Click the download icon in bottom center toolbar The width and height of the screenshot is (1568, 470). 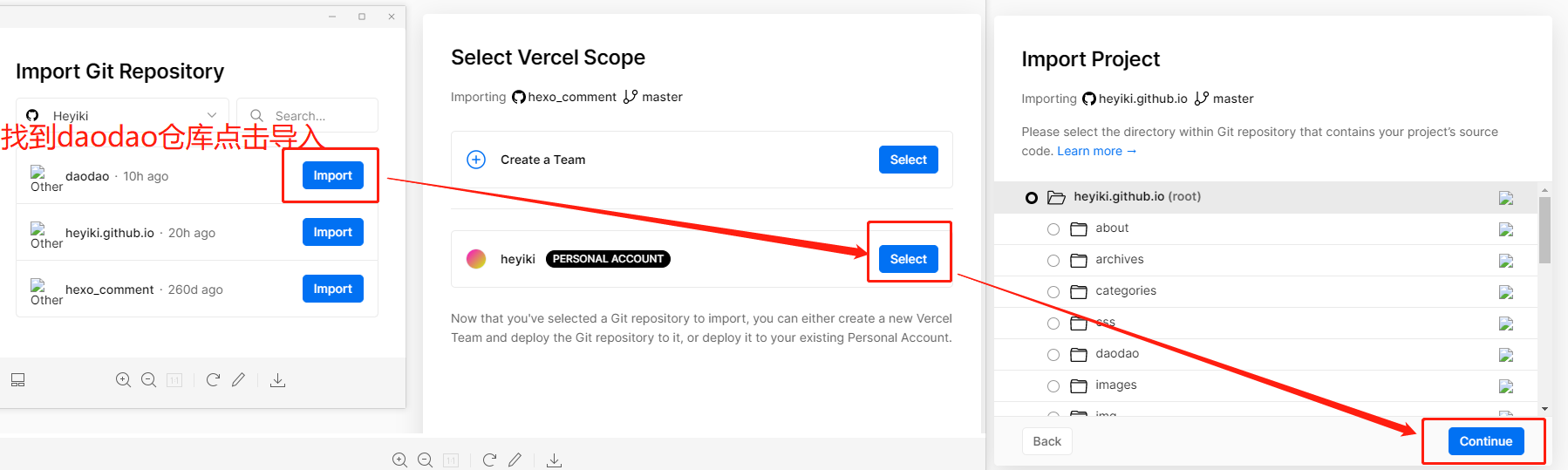[554, 460]
